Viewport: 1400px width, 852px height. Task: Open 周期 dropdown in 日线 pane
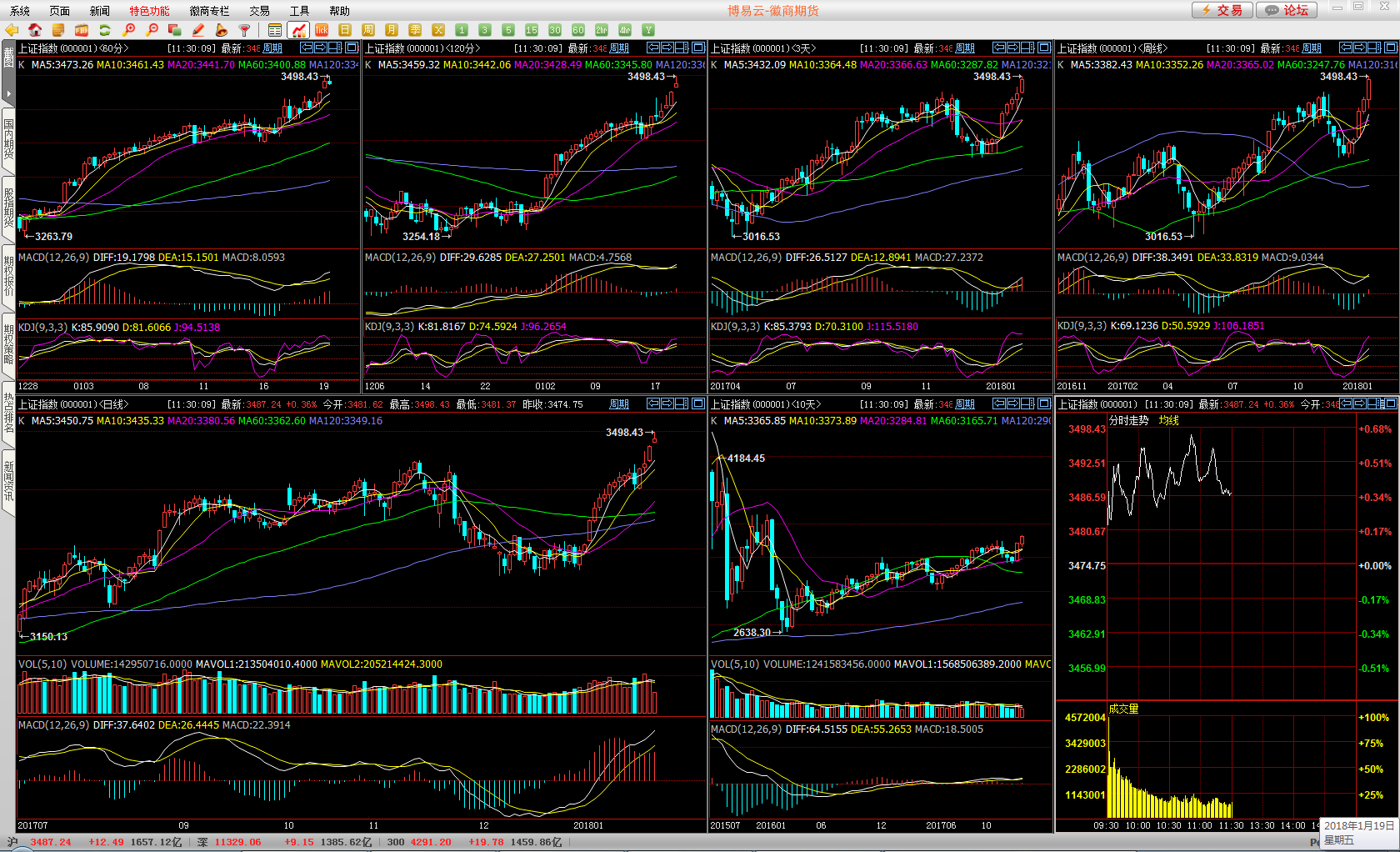[x=620, y=404]
